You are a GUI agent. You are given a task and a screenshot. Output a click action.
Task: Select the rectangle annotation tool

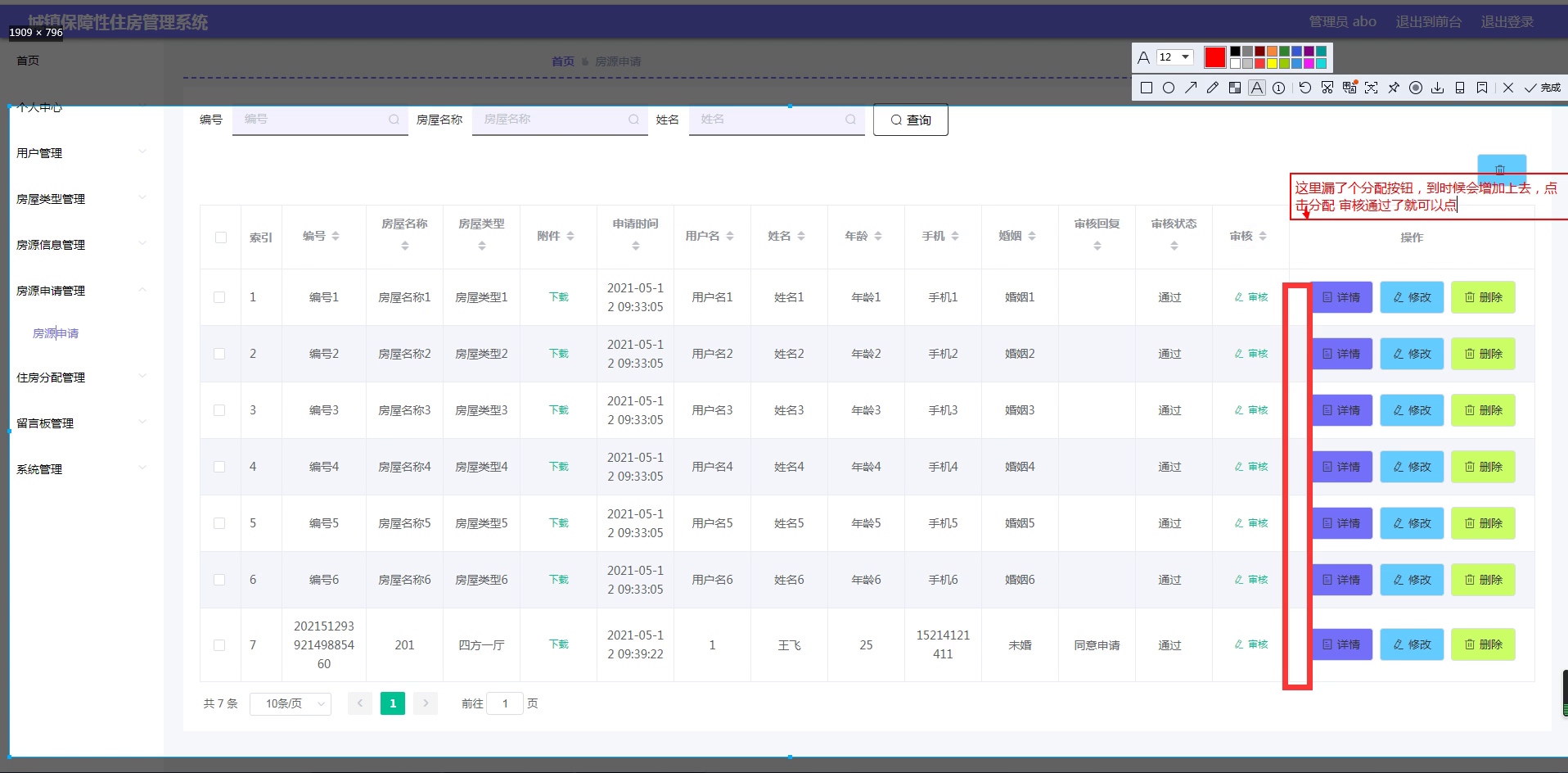coord(1147,88)
